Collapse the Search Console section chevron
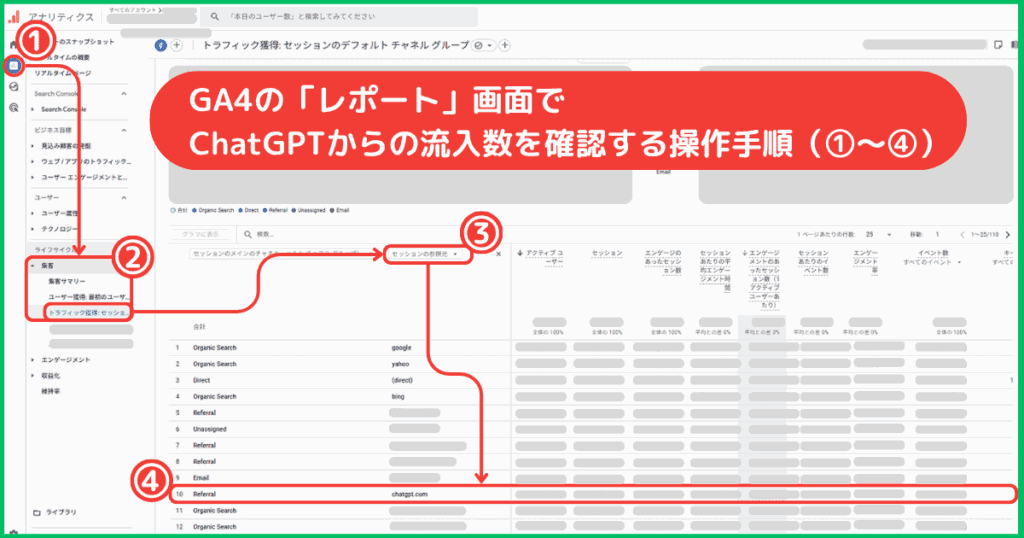 [x=124, y=94]
